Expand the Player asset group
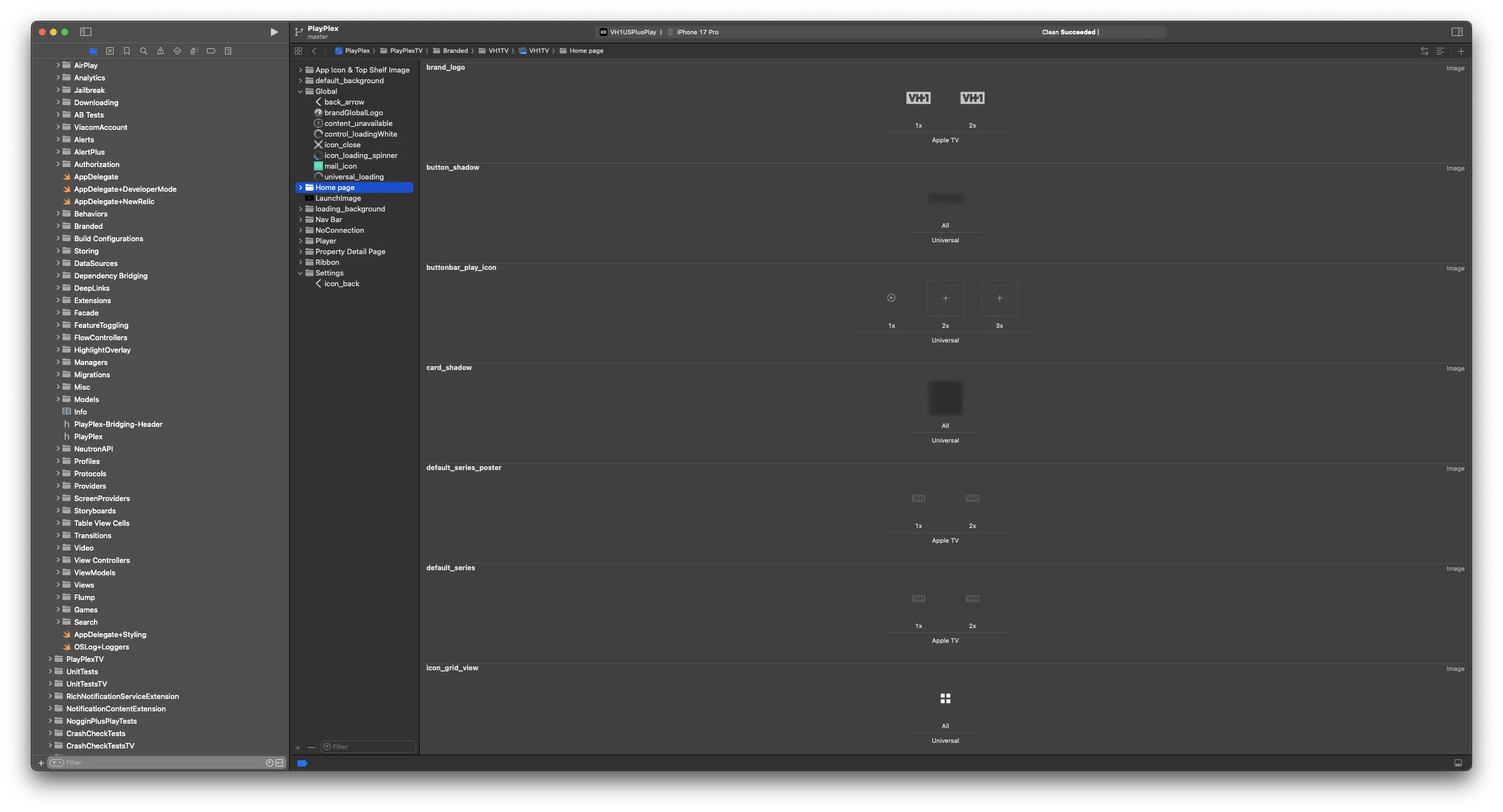 point(300,240)
